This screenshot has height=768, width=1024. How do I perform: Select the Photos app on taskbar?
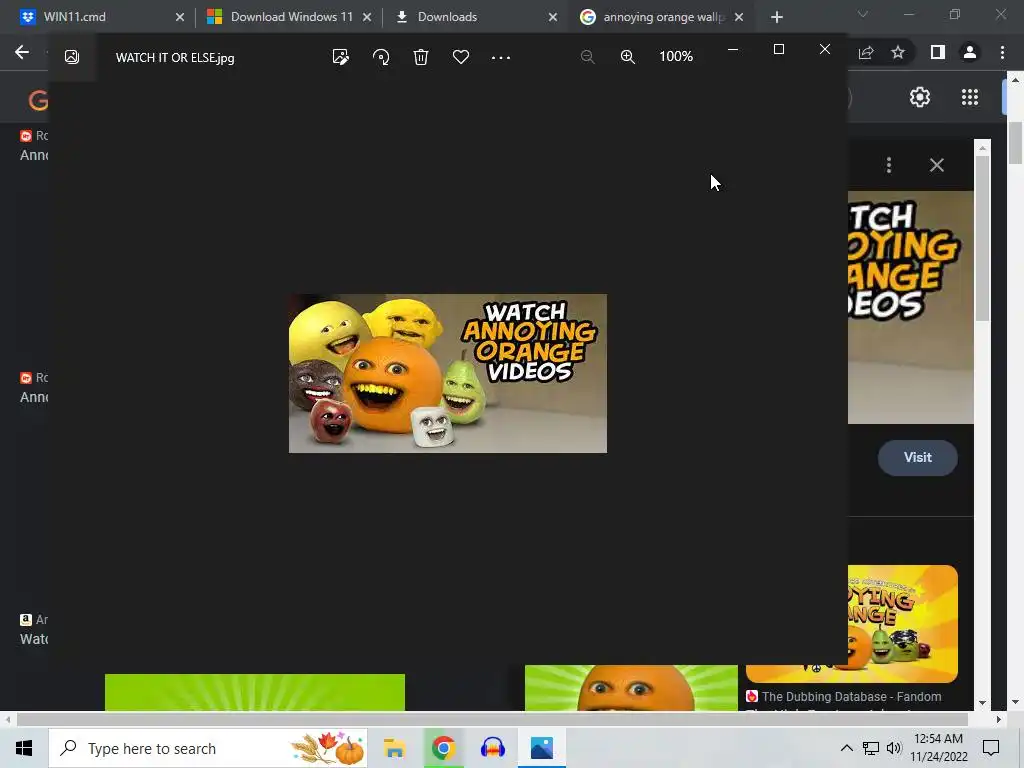click(x=541, y=748)
